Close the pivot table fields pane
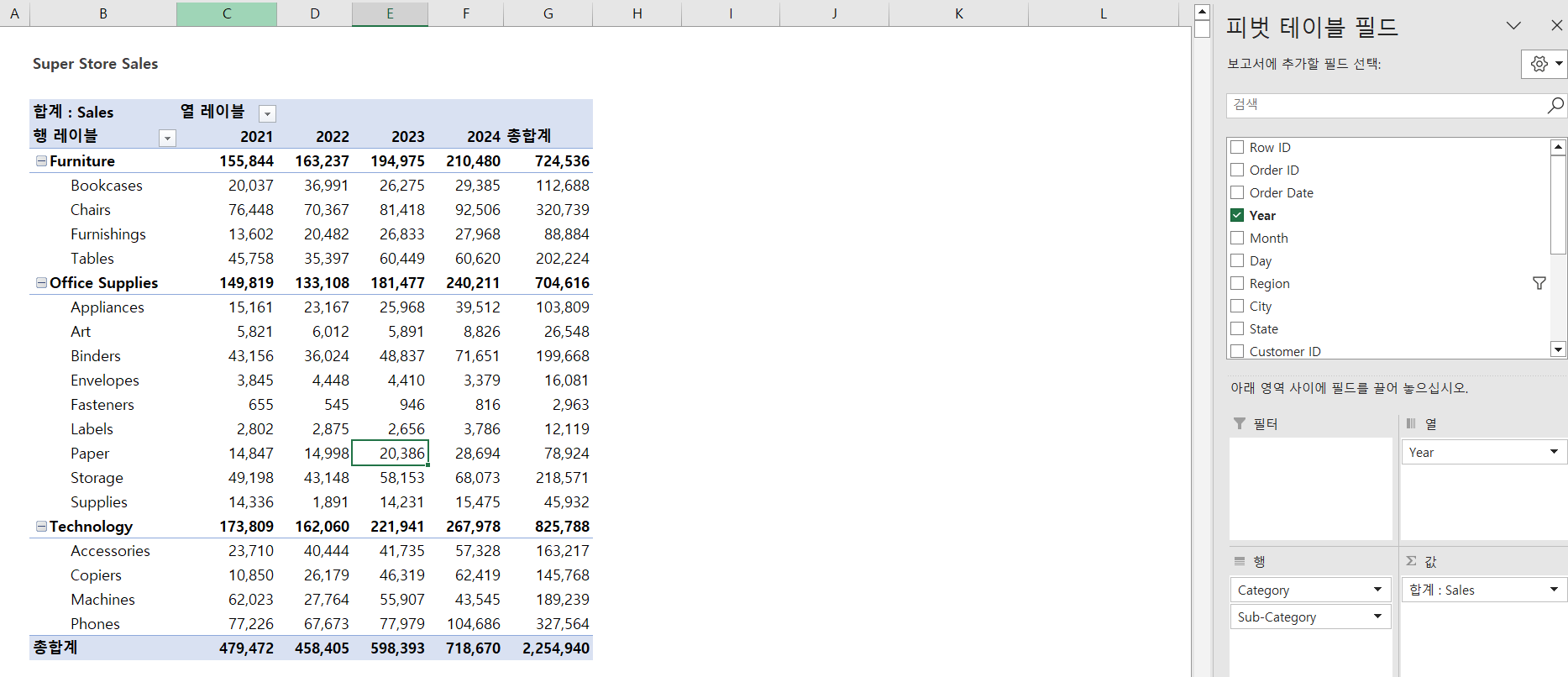This screenshot has height=677, width=1568. (x=1556, y=25)
